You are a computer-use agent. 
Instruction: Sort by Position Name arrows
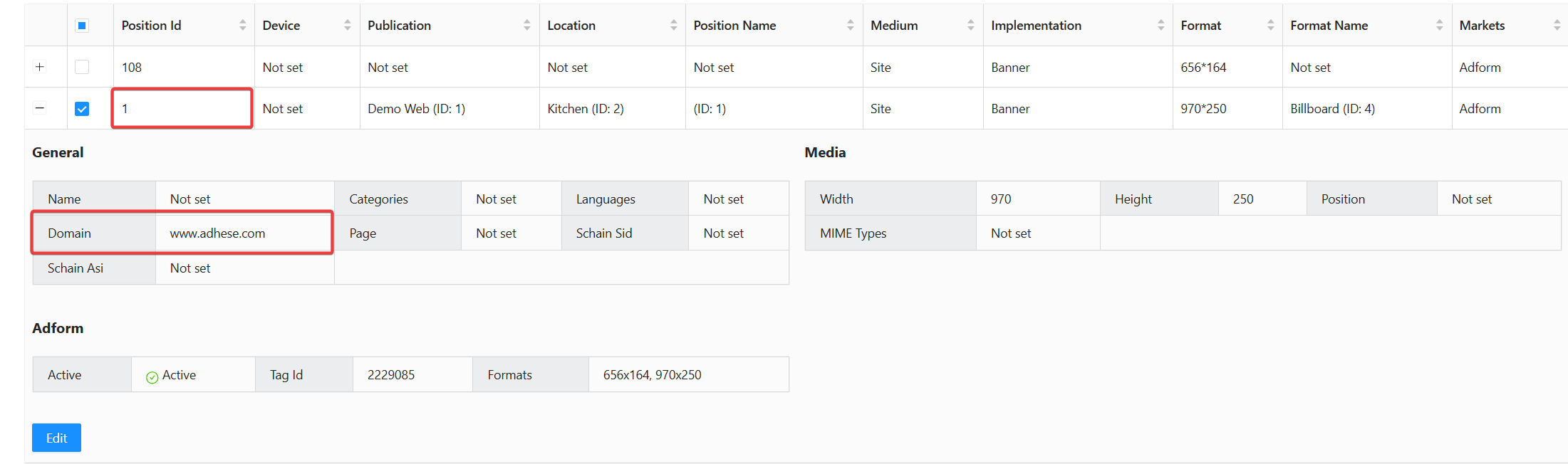coord(850,26)
